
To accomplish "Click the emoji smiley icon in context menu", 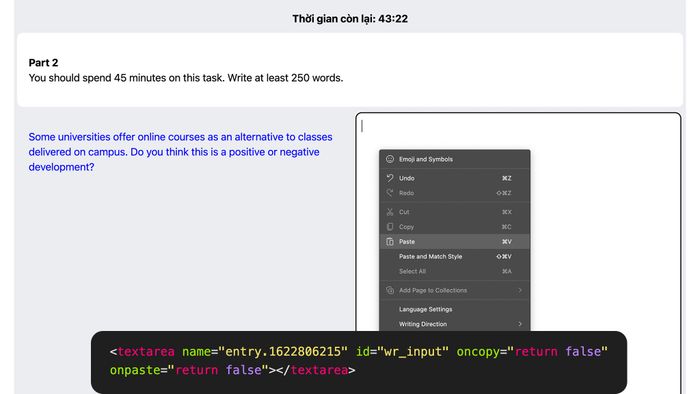I will (390, 159).
